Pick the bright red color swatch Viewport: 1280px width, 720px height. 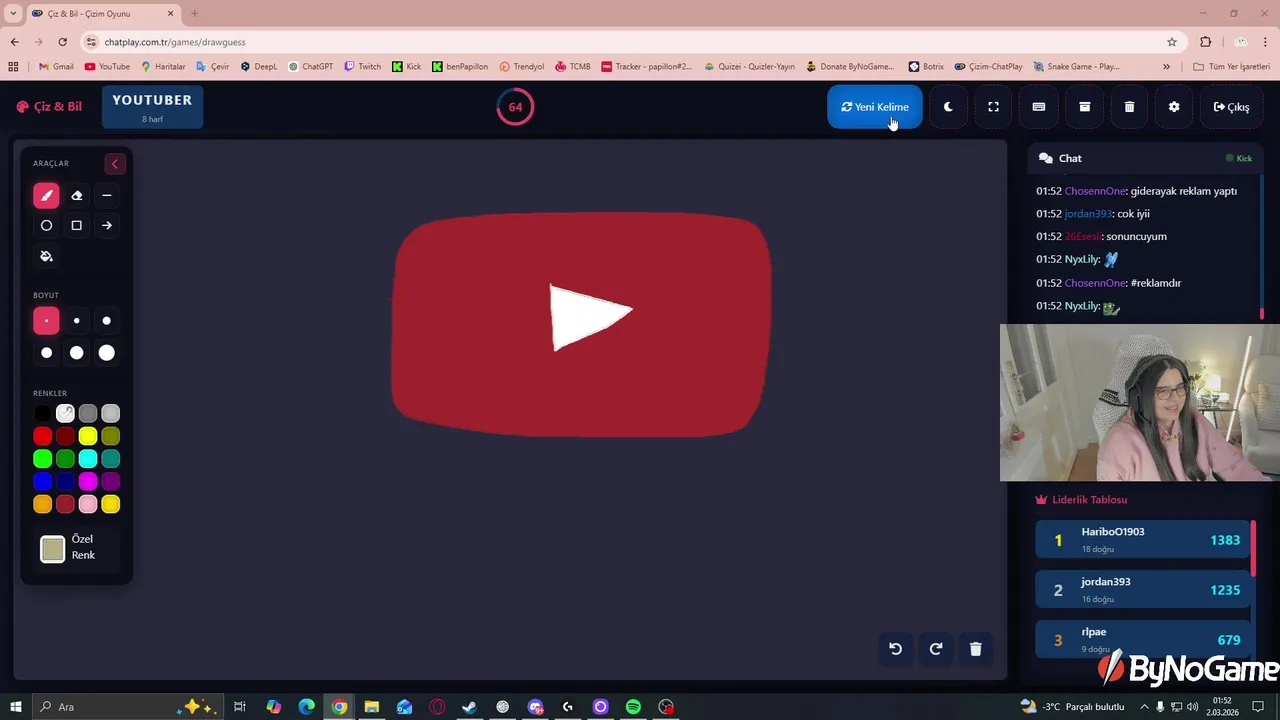[42, 436]
